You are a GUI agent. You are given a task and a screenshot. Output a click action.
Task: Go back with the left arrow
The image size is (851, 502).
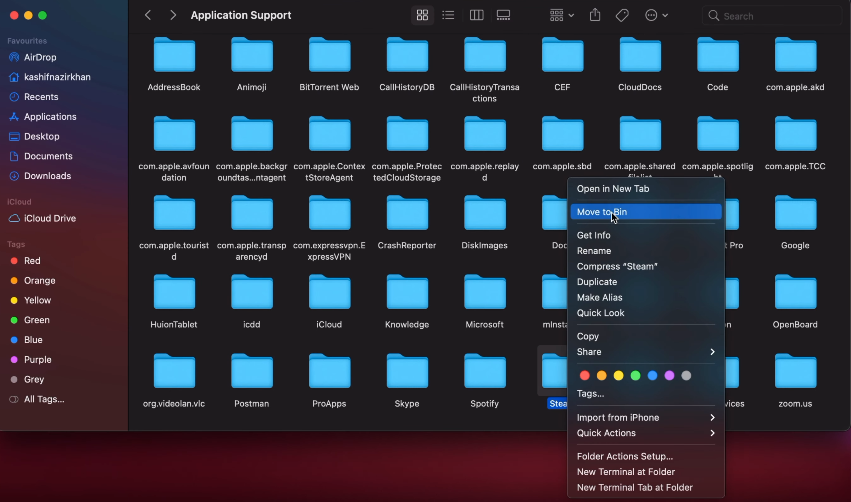click(148, 16)
